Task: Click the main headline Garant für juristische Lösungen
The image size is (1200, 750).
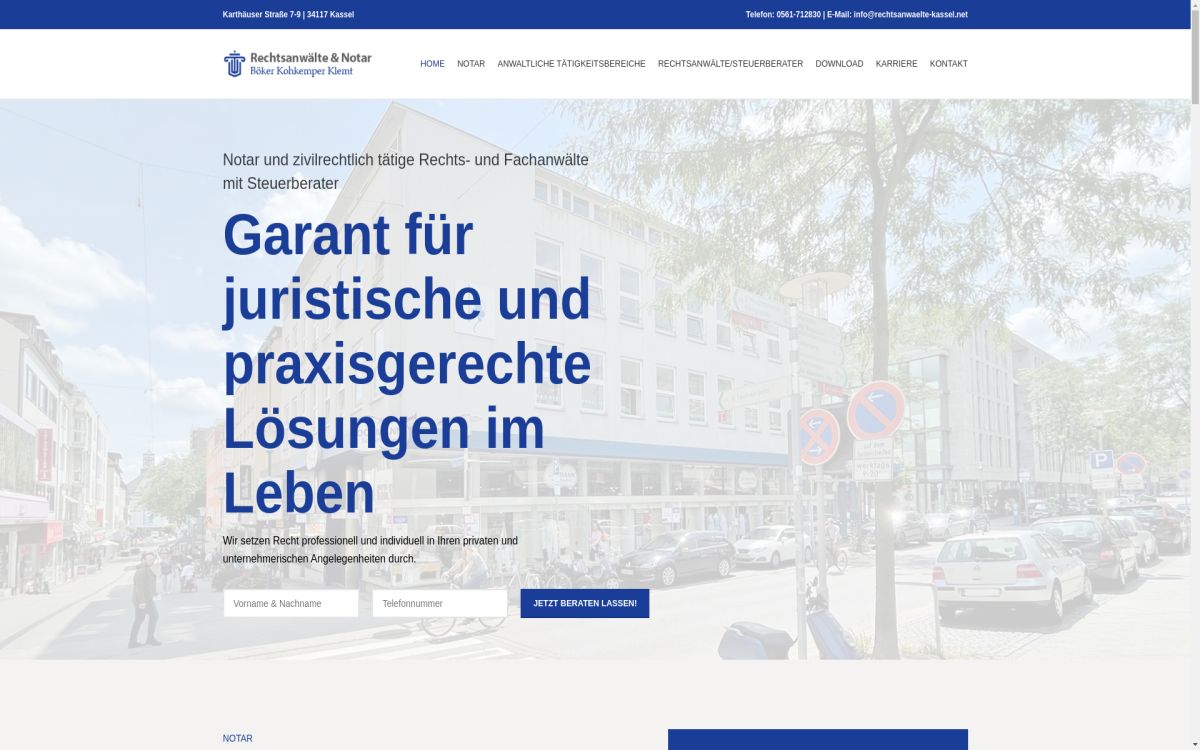Action: click(400, 360)
